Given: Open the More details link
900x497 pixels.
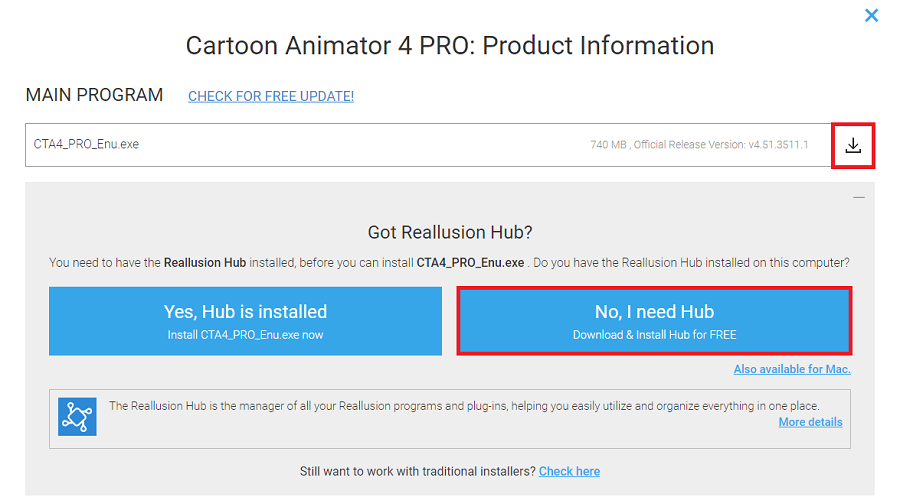Looking at the screenshot, I should pos(810,422).
